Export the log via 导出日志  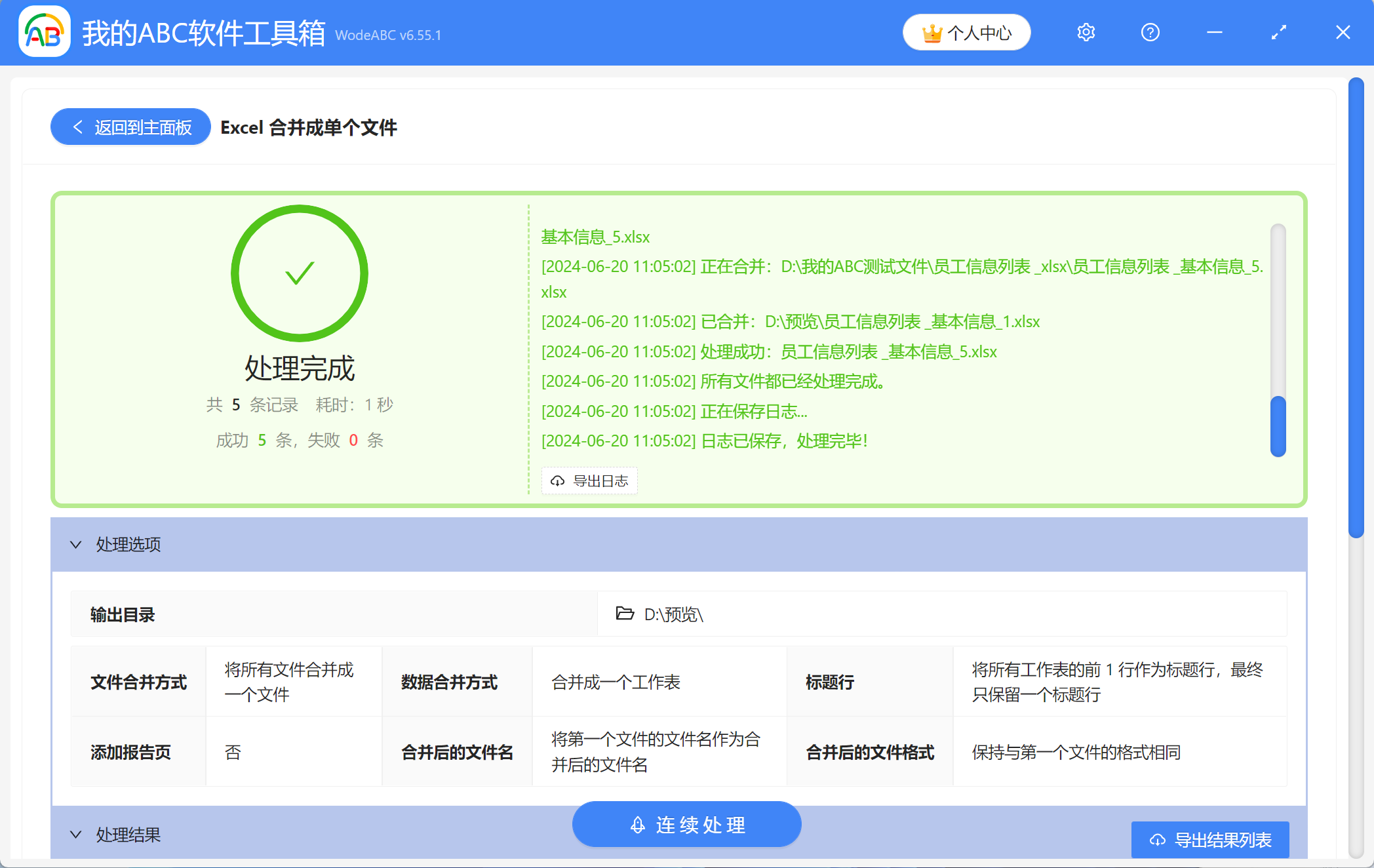pos(589,481)
